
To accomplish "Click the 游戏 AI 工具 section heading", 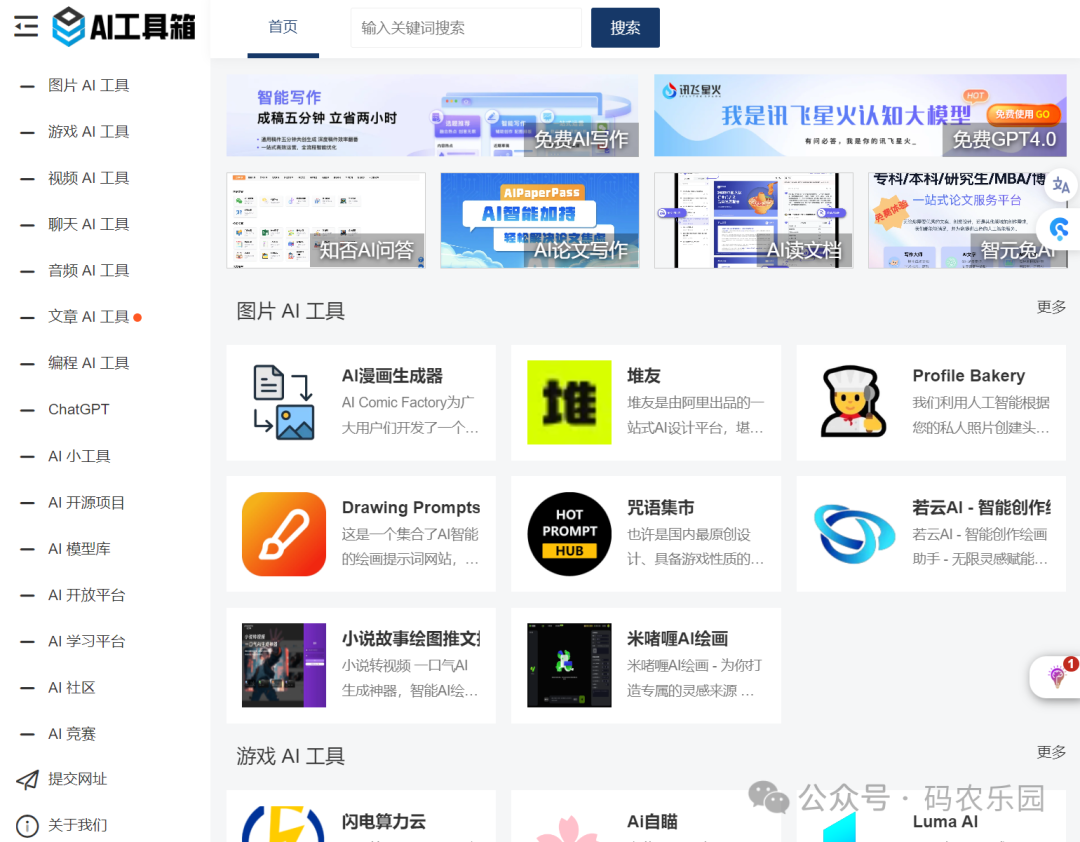I will [291, 757].
